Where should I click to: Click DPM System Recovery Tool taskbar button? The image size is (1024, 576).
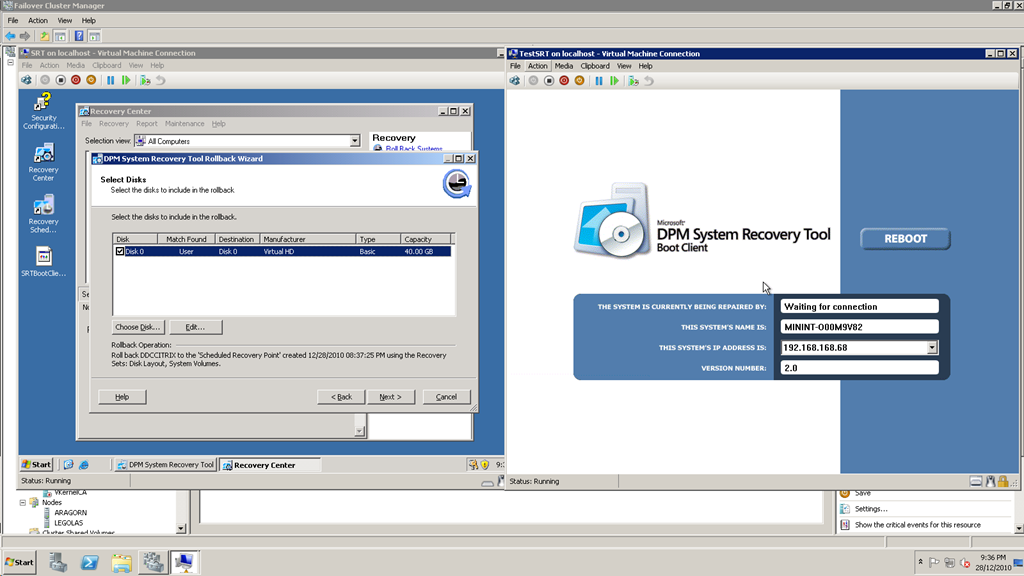pyautogui.click(x=165, y=465)
